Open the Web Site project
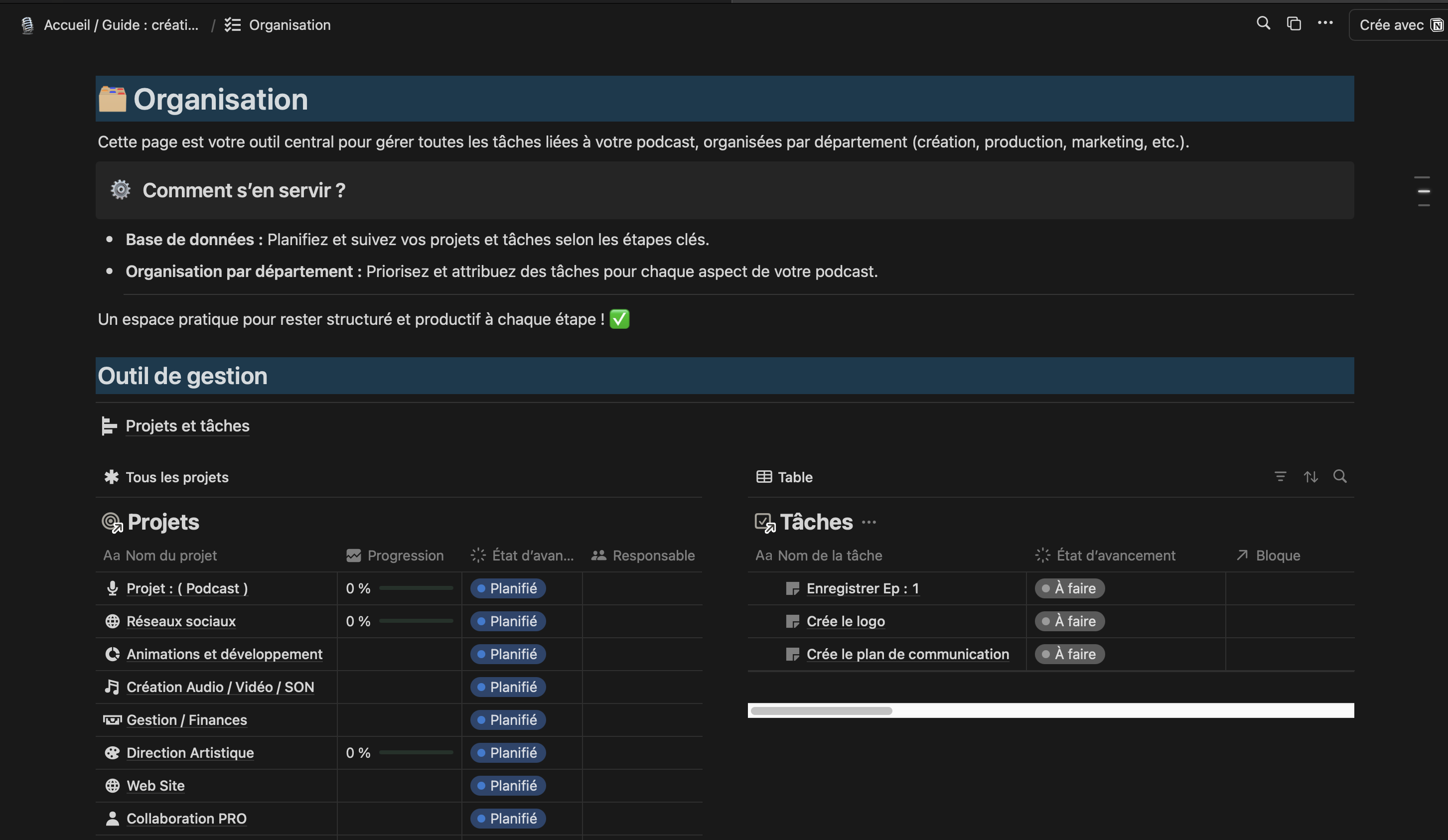 [155, 785]
